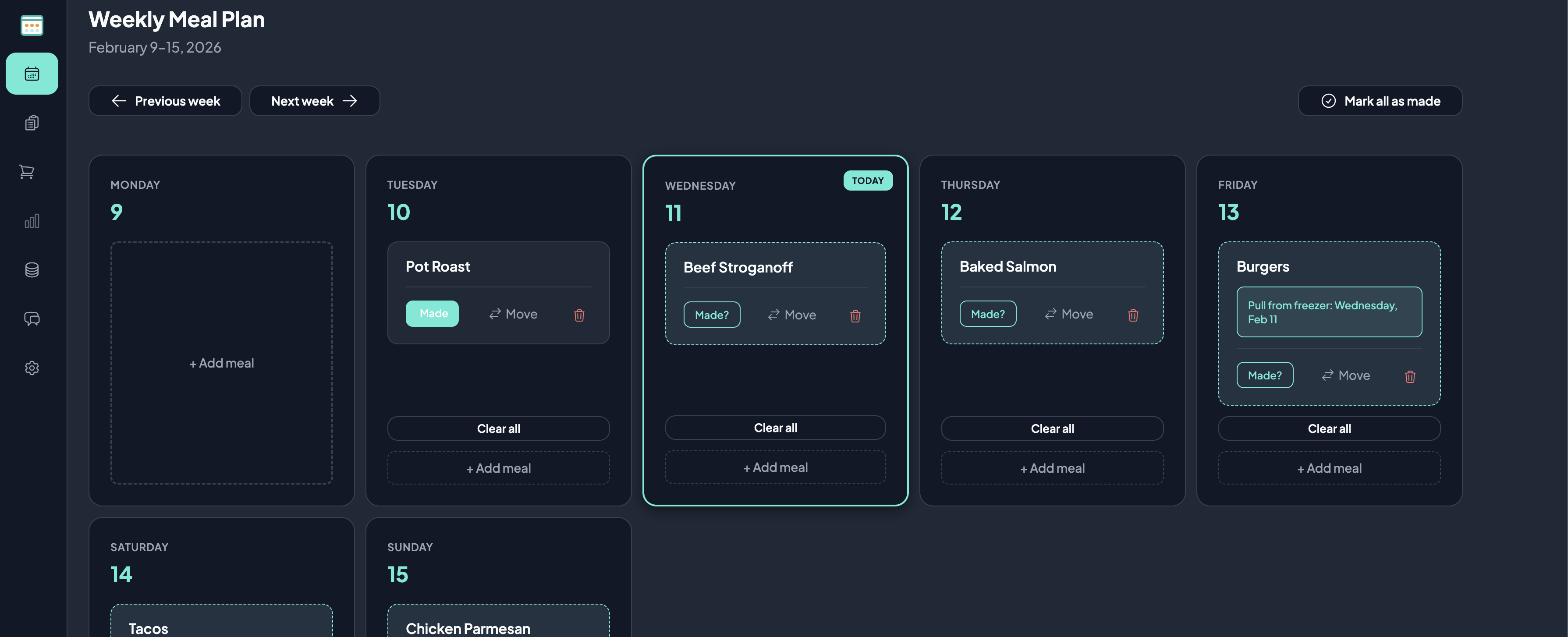Viewport: 1568px width, 637px height.
Task: Delete Burgers meal with trash icon
Action: [x=1410, y=377]
